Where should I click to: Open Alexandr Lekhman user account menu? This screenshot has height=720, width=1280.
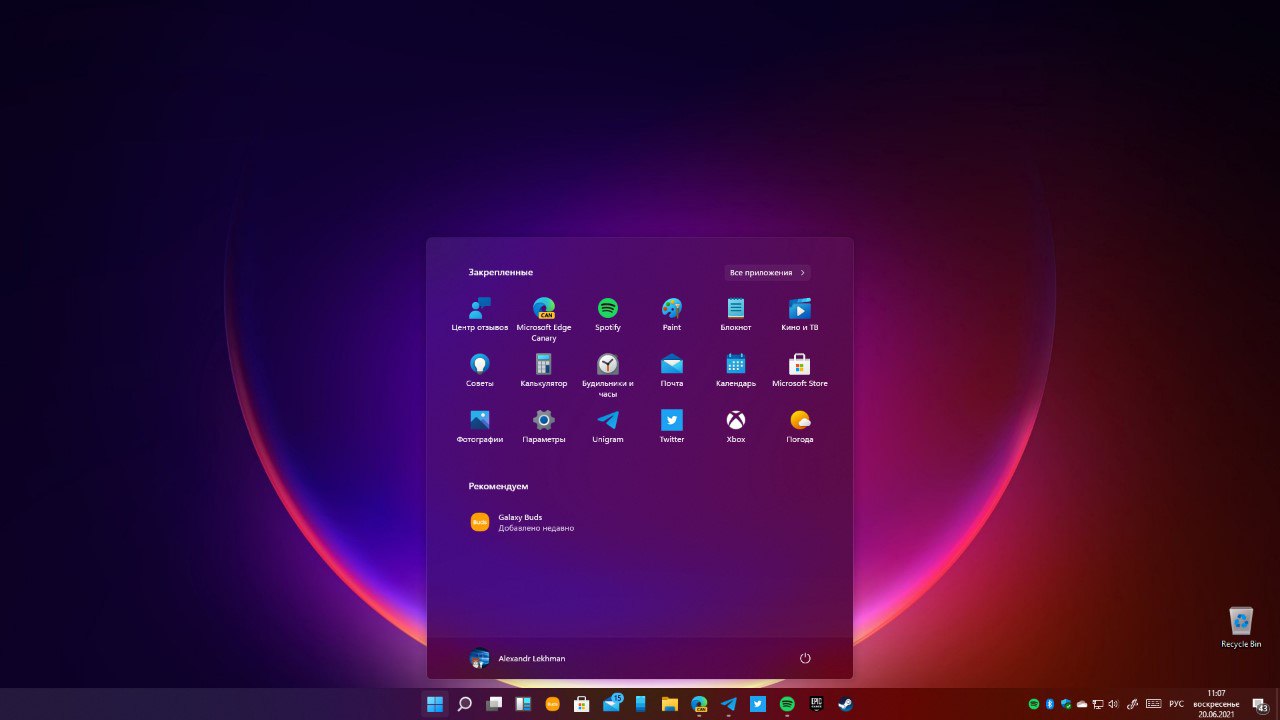517,658
